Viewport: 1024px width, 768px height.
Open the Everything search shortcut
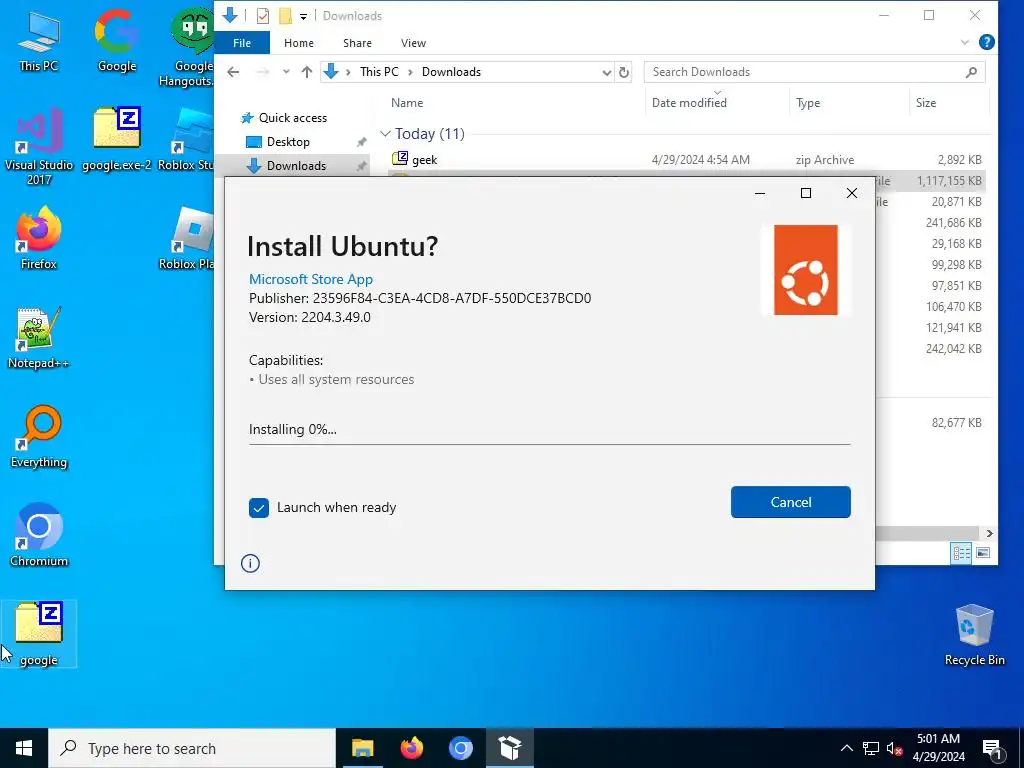pyautogui.click(x=39, y=437)
